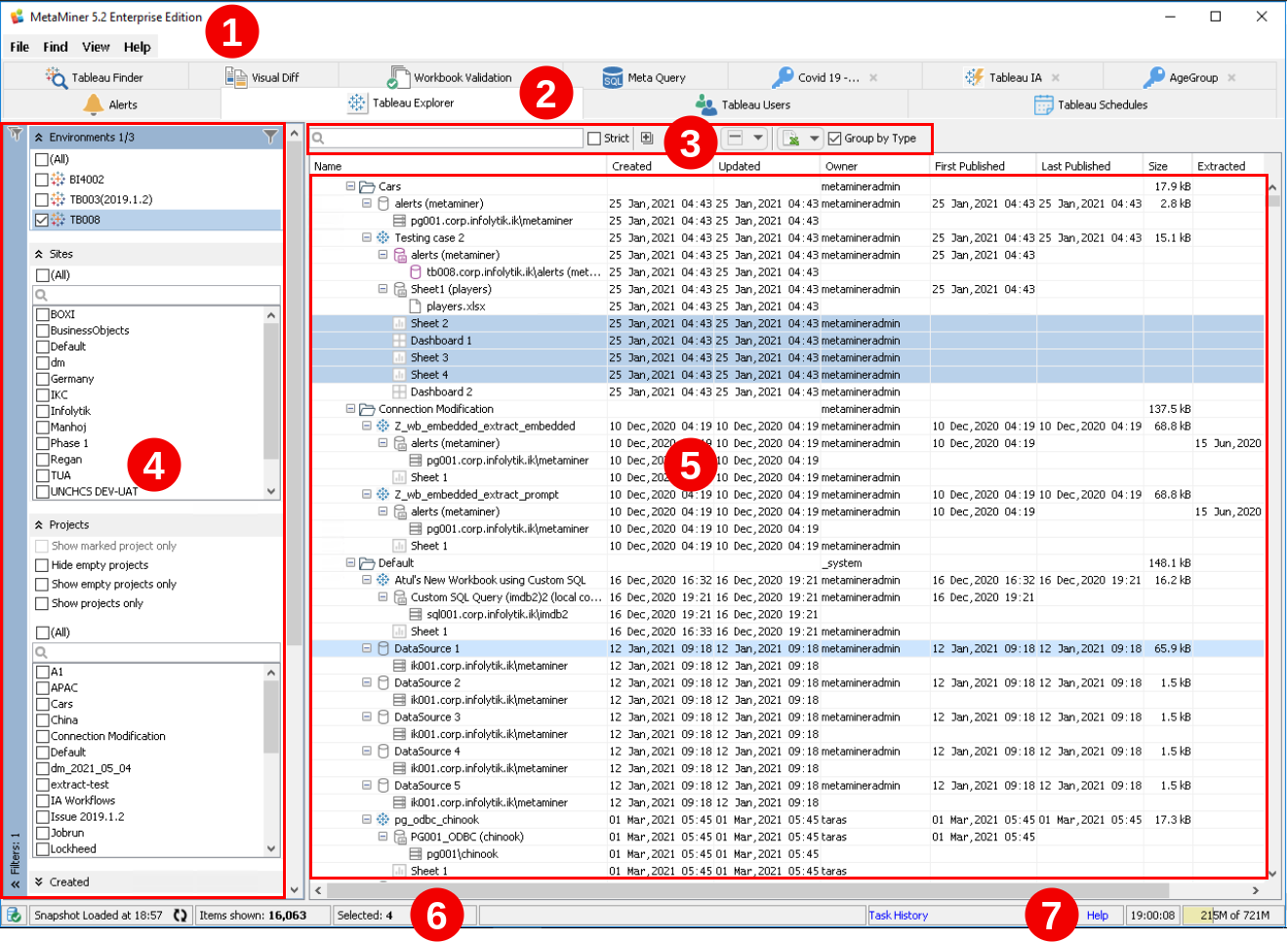
Task: Check the BI4002 environment checkbox
Action: click(x=41, y=180)
